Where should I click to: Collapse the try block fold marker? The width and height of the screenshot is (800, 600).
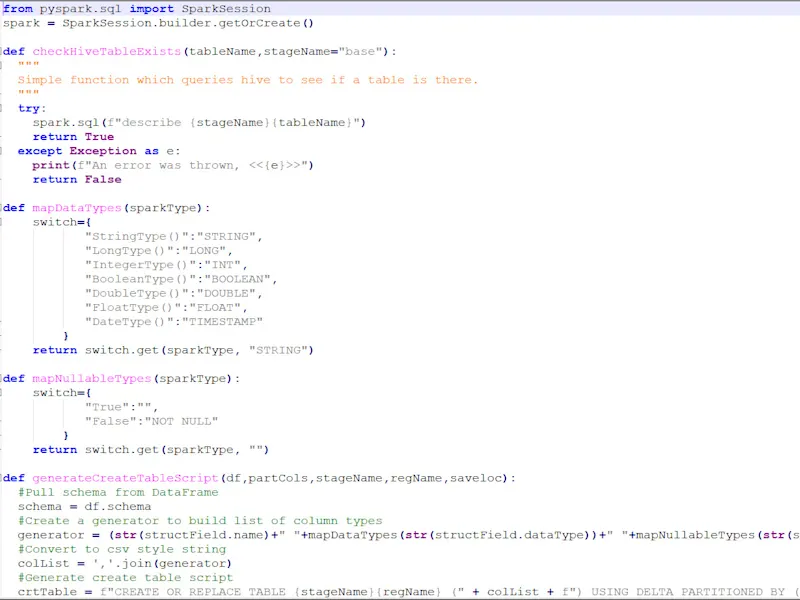(2, 108)
